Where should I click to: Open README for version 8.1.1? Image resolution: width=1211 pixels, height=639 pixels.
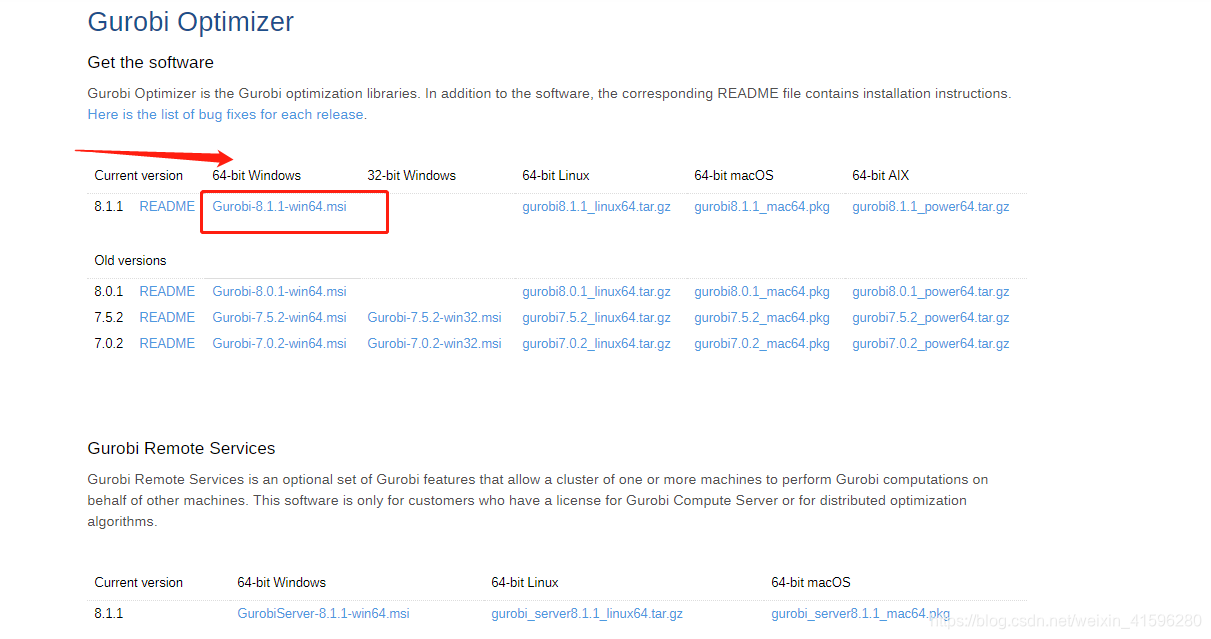coord(167,206)
